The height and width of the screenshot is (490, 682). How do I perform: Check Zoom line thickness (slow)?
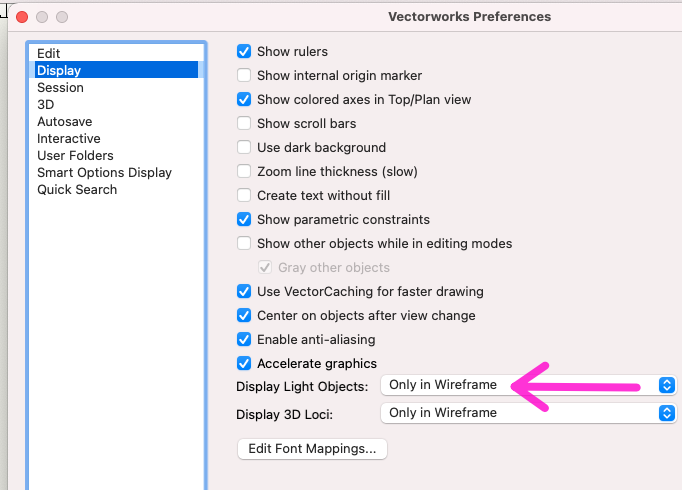point(244,171)
